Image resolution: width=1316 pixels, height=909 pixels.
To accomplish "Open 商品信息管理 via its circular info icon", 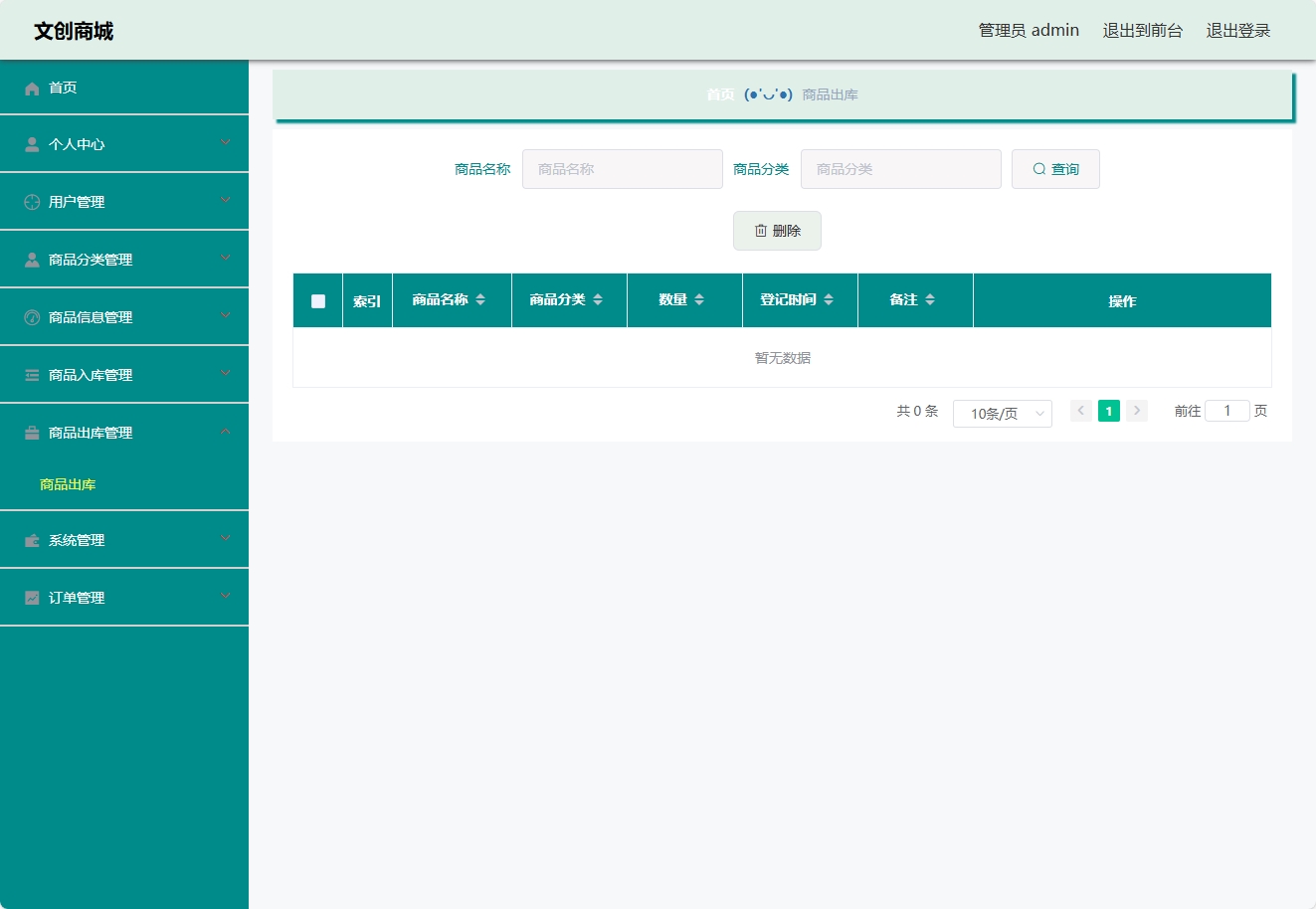I will pos(28,316).
